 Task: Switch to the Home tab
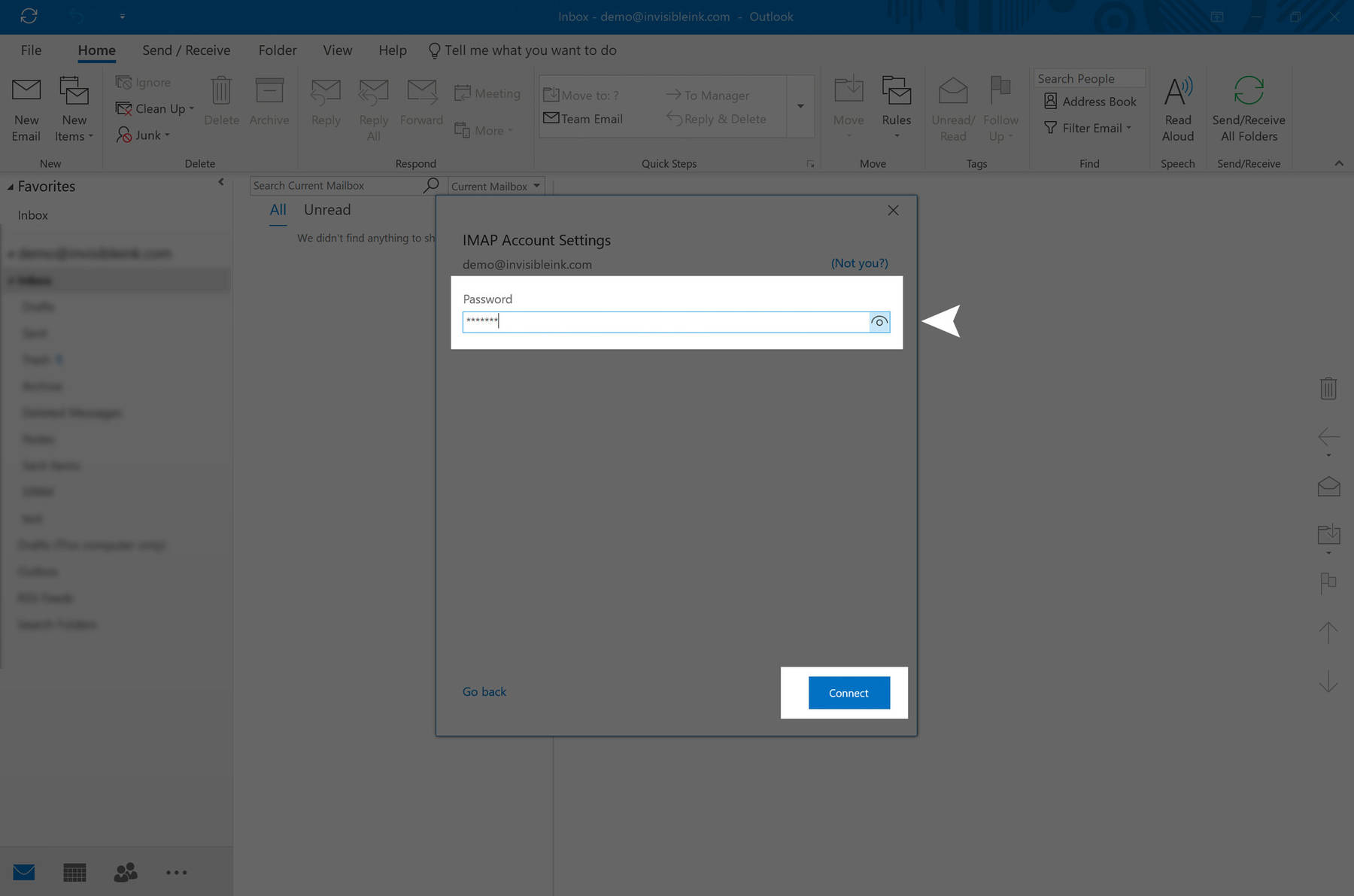click(97, 50)
